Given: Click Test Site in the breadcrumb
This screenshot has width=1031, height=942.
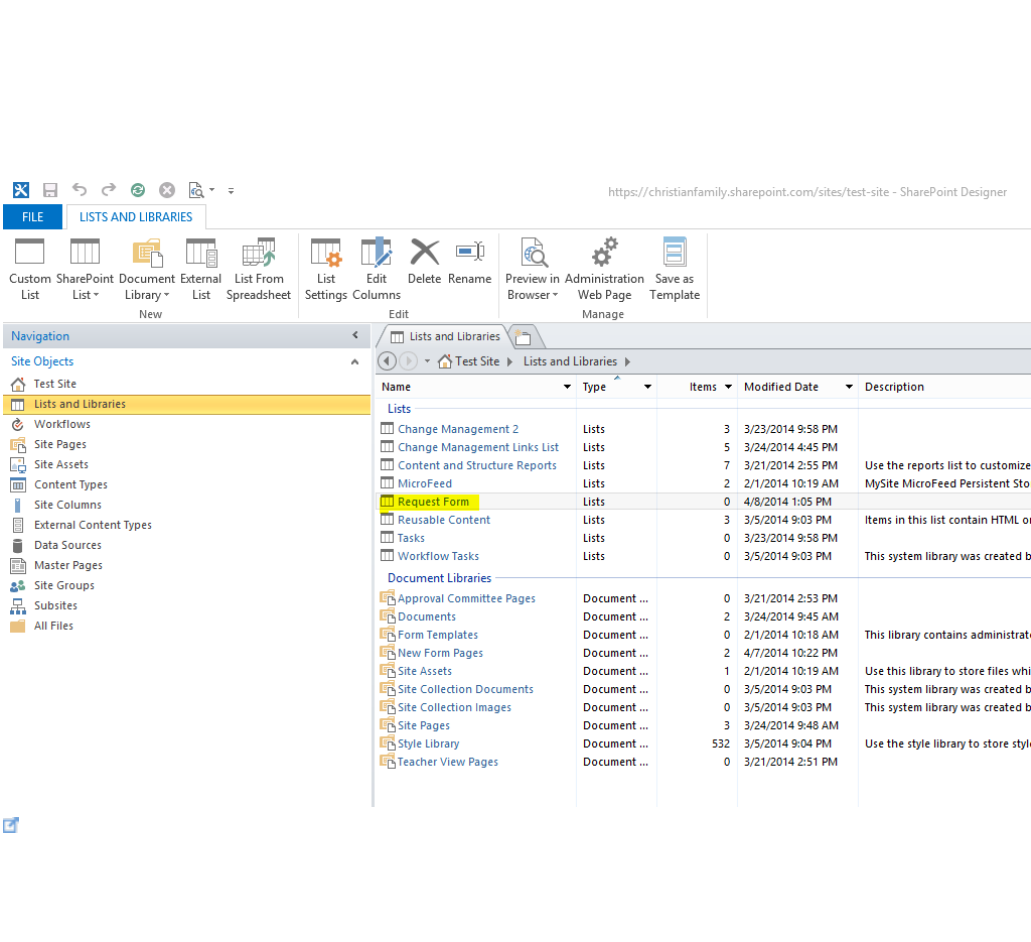Looking at the screenshot, I should tap(477, 362).
